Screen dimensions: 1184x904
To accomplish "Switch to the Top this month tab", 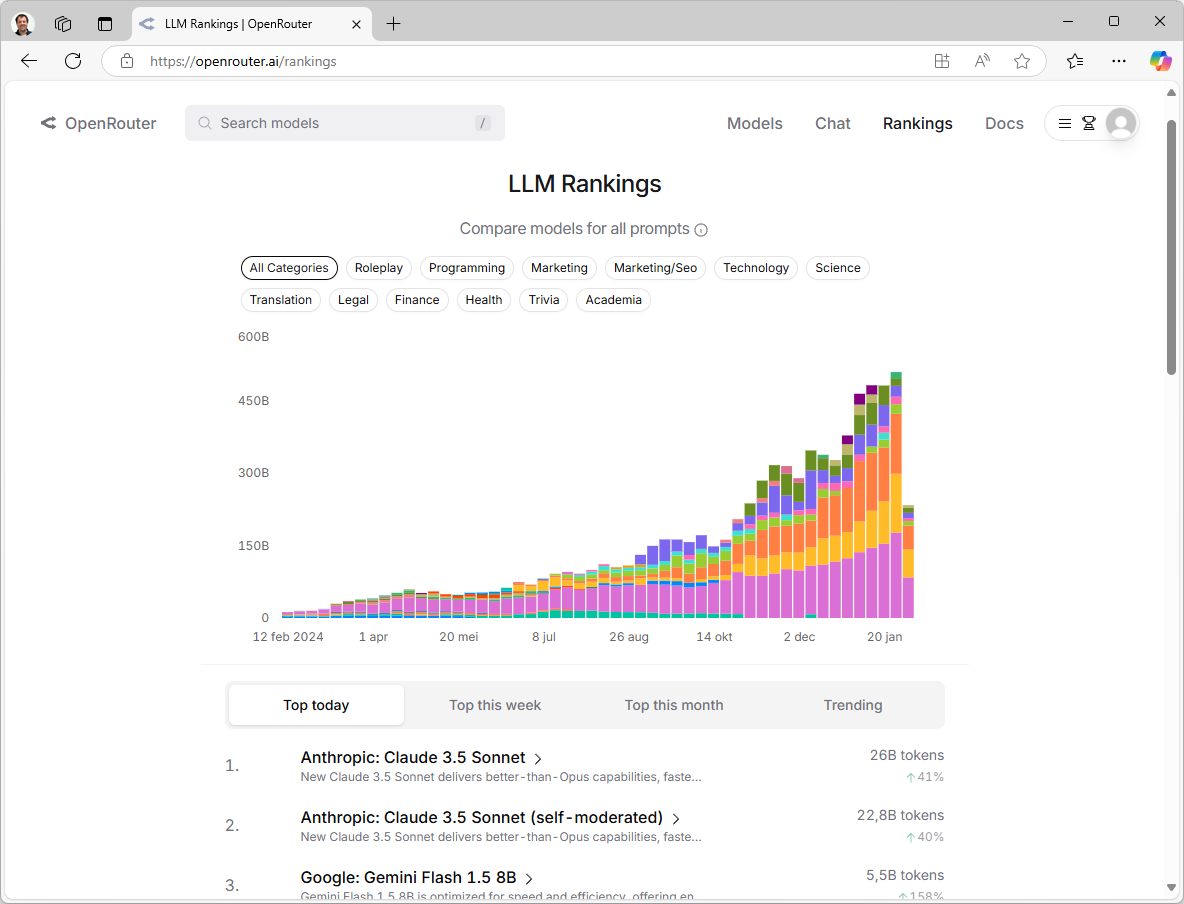I will [674, 705].
